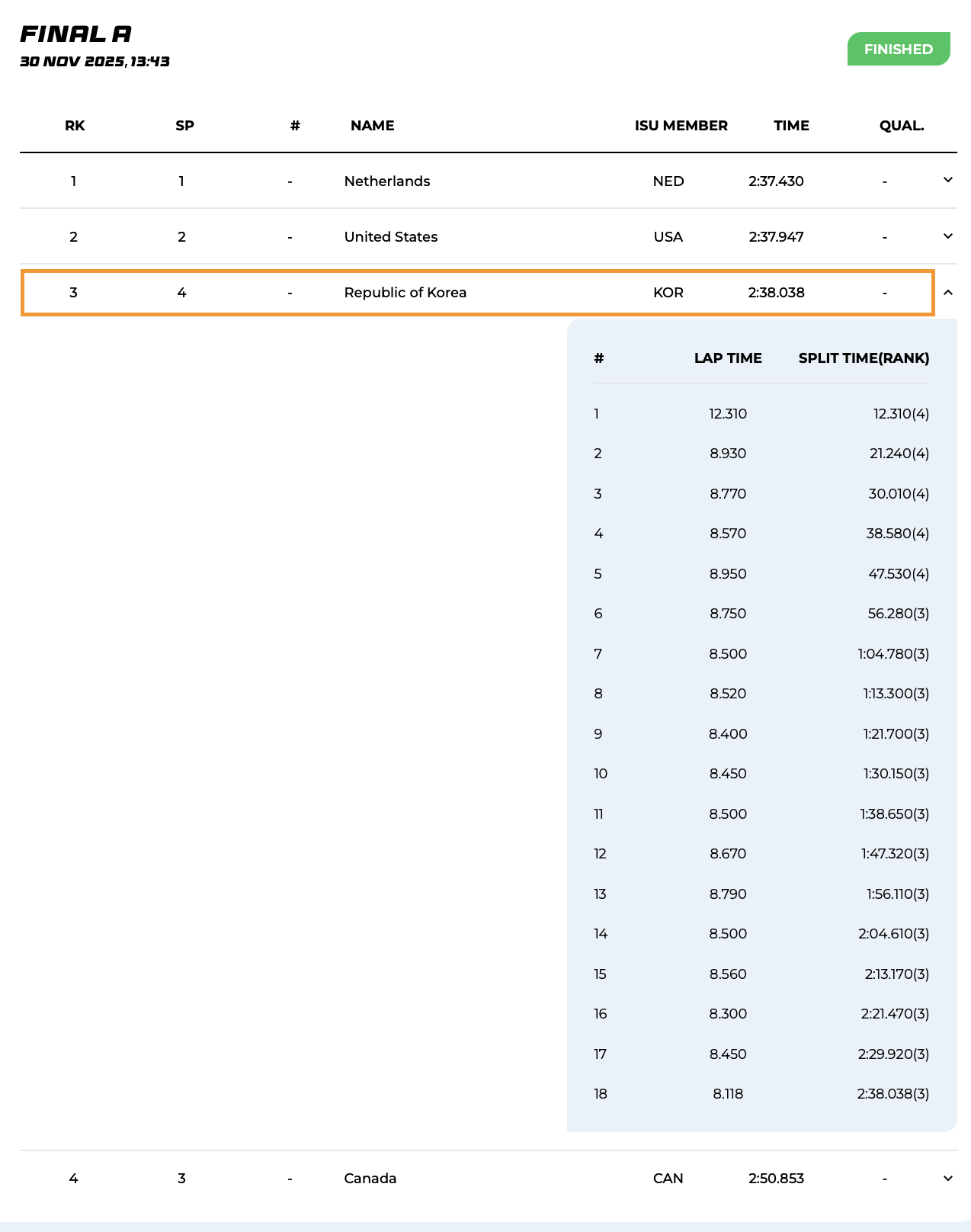Select lap 18 split time 2:38.038(3)
971x1232 pixels.
[893, 1094]
